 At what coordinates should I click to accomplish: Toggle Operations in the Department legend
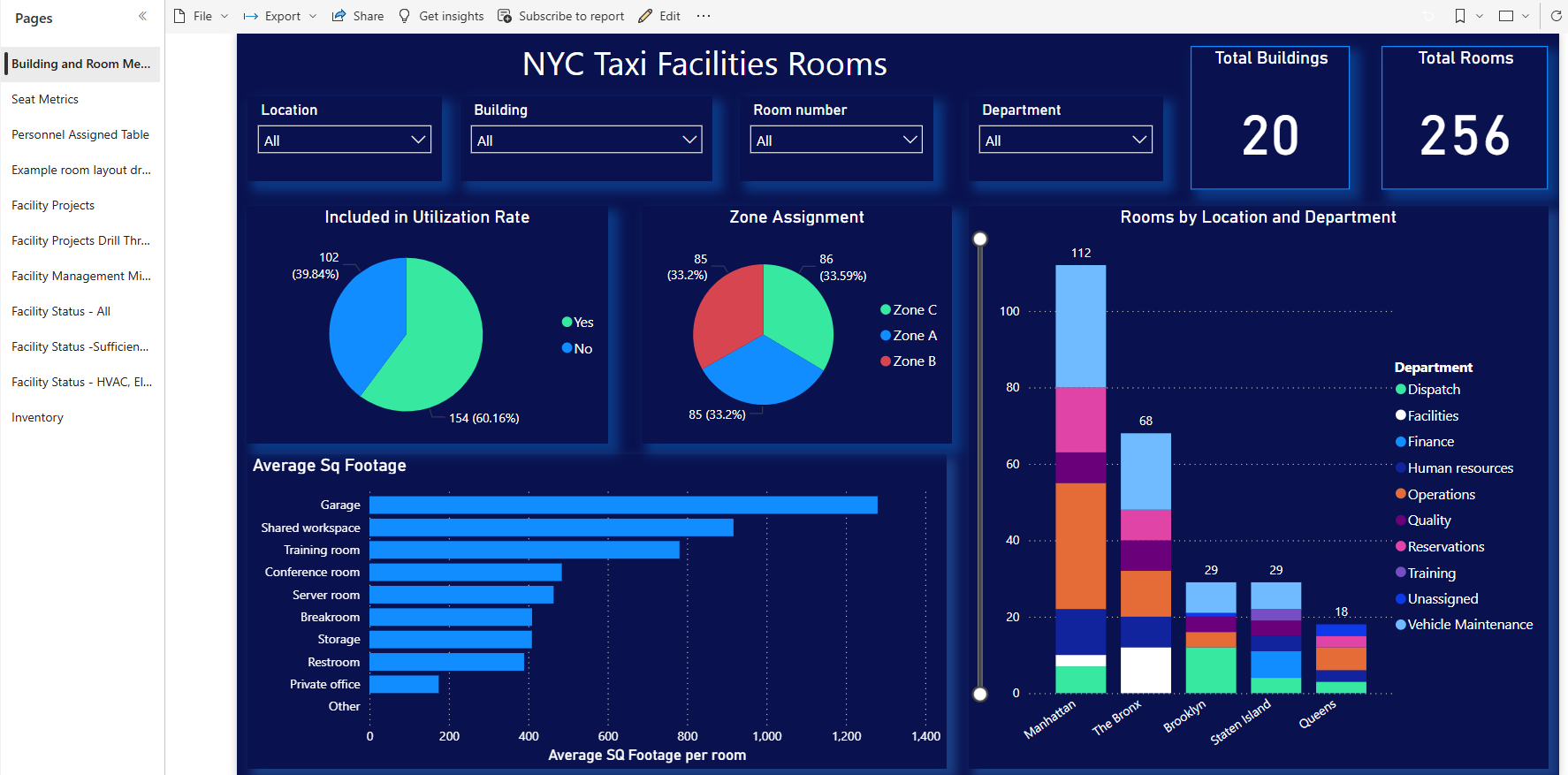pyautogui.click(x=1435, y=495)
